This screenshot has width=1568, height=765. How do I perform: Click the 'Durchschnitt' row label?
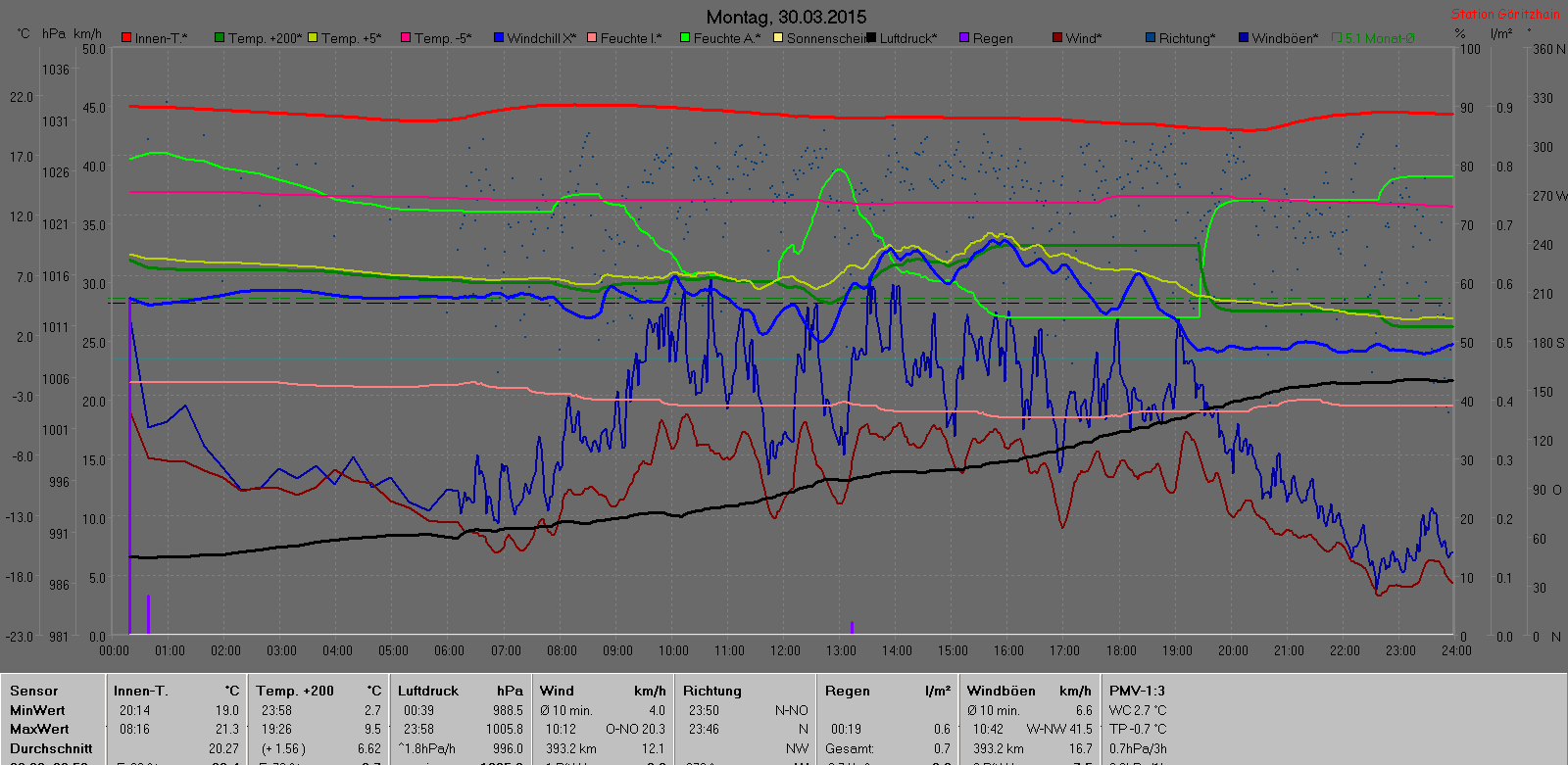click(51, 748)
